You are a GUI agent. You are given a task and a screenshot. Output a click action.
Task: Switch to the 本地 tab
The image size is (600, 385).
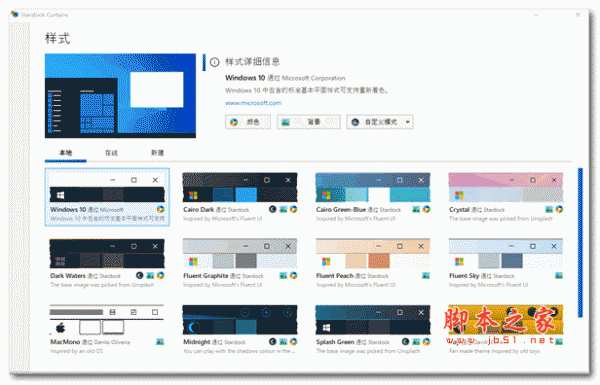tap(65, 153)
